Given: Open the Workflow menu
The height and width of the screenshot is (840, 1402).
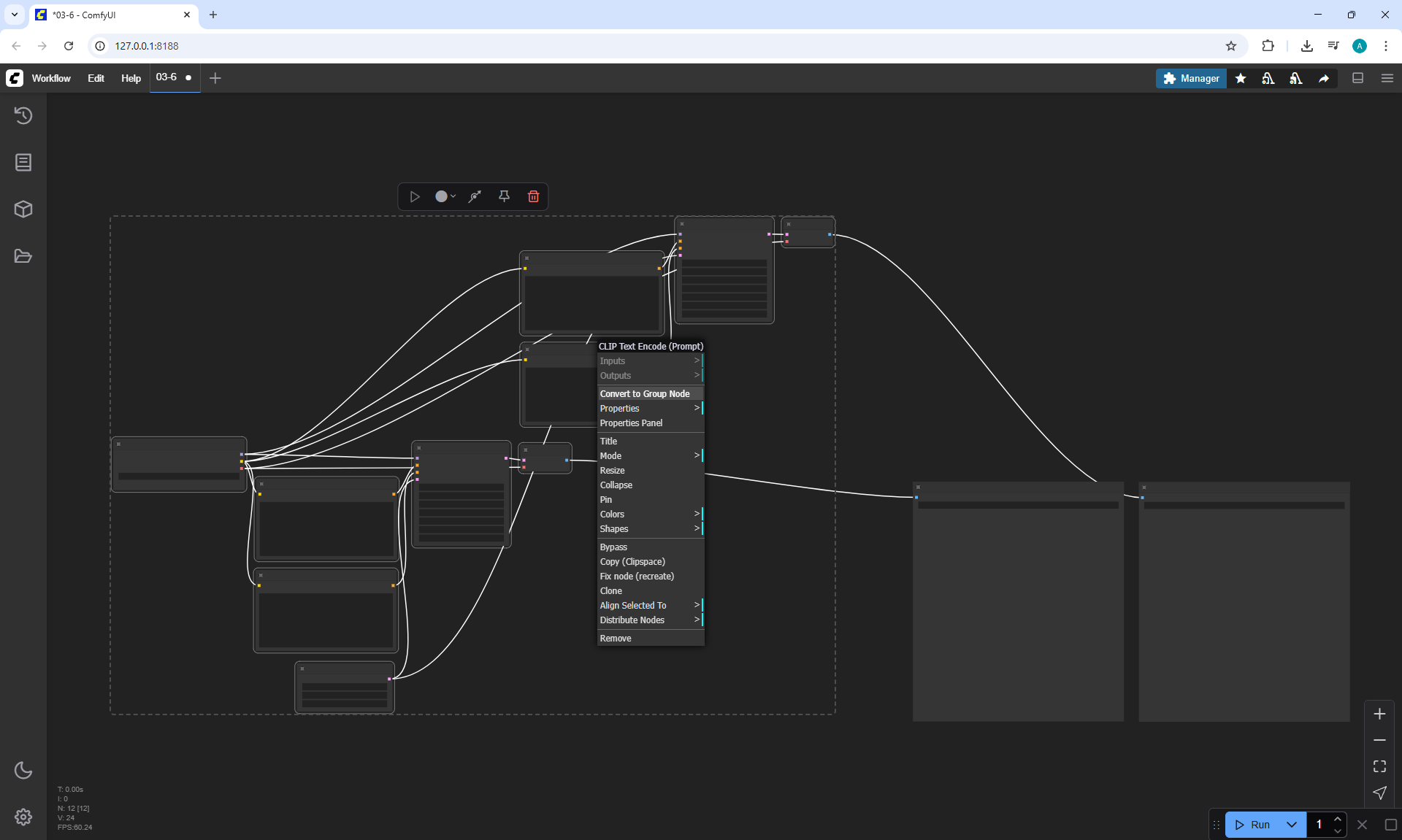Looking at the screenshot, I should point(51,78).
